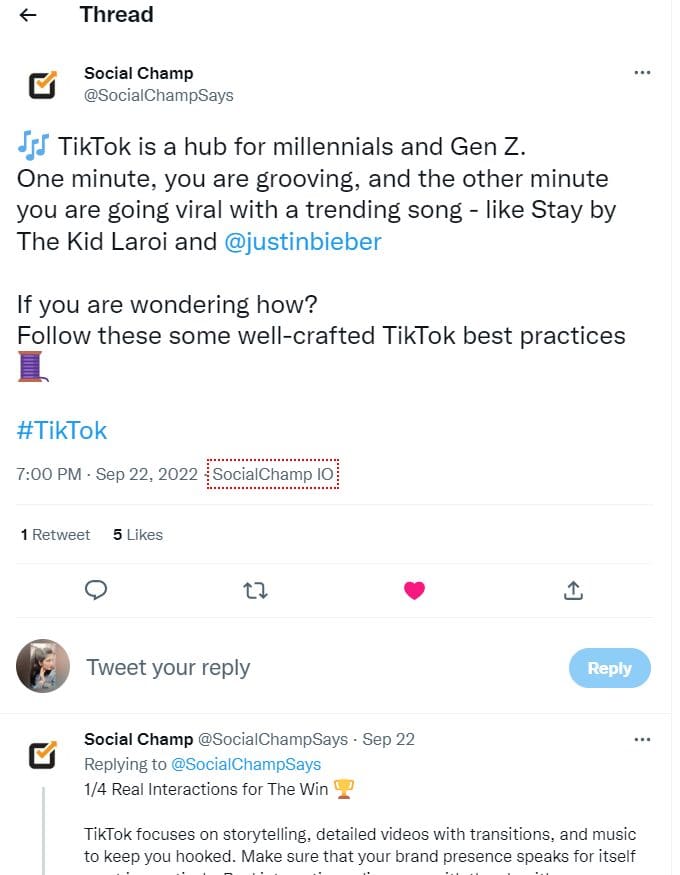
Task: Click the Social Champ profile logo
Action: click(x=41, y=85)
